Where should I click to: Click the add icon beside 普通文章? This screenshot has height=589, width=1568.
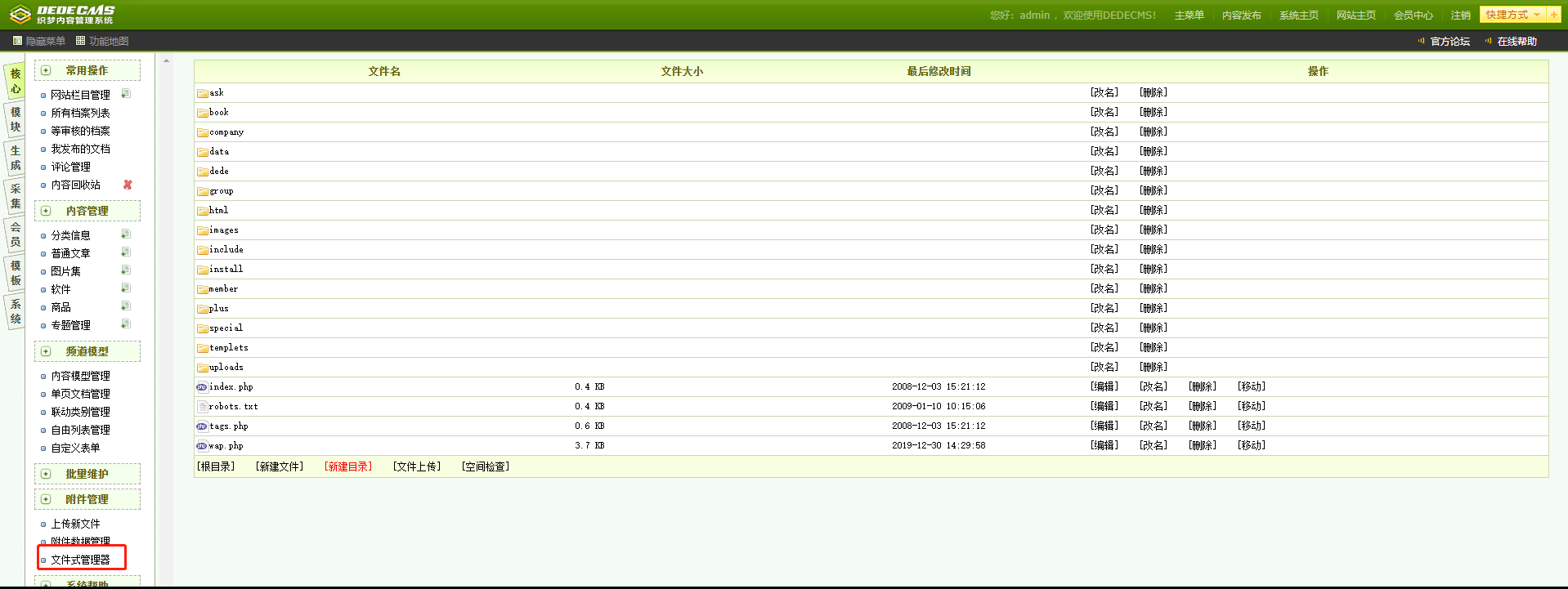click(126, 252)
